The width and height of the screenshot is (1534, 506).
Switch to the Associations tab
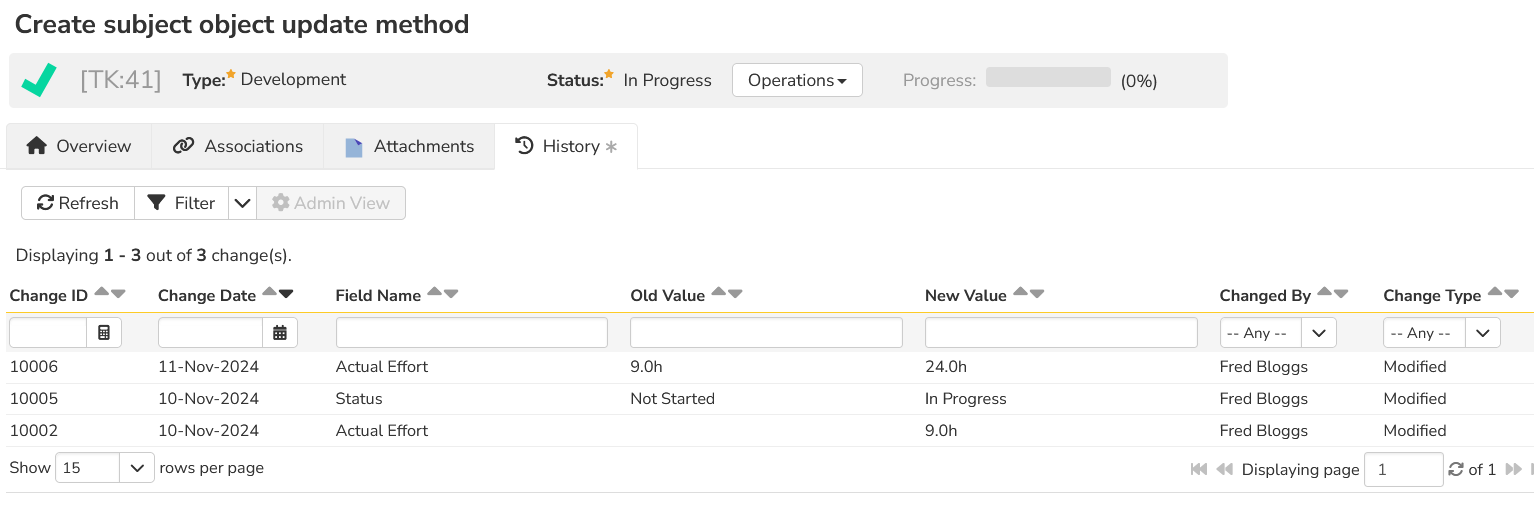point(238,146)
